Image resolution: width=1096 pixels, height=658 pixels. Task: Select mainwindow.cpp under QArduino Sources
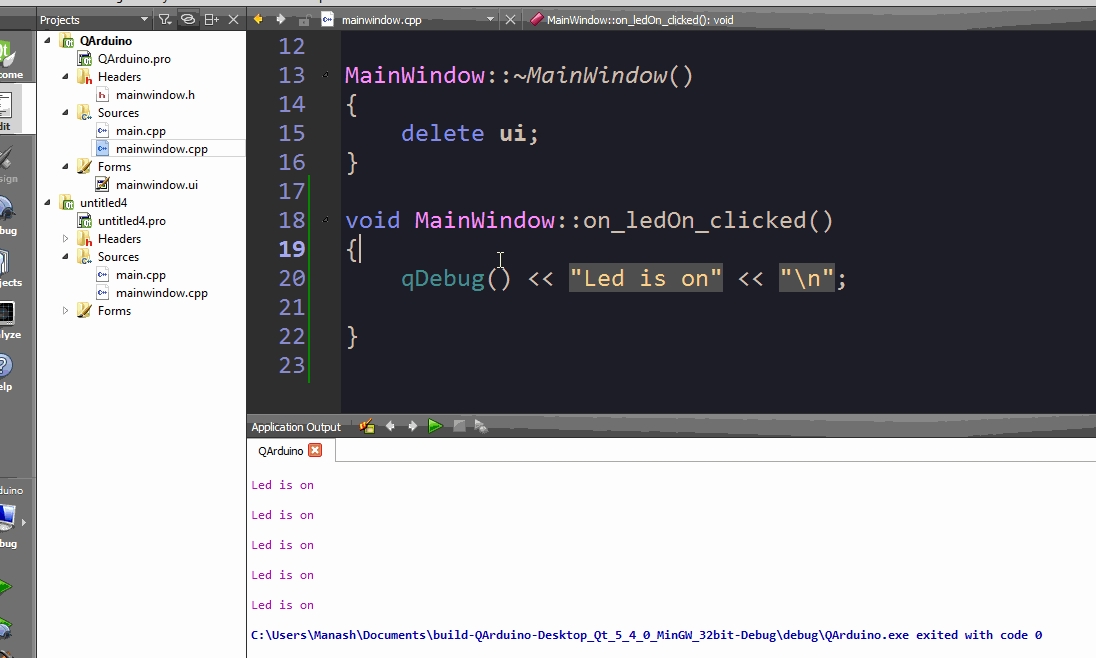[x=161, y=149]
